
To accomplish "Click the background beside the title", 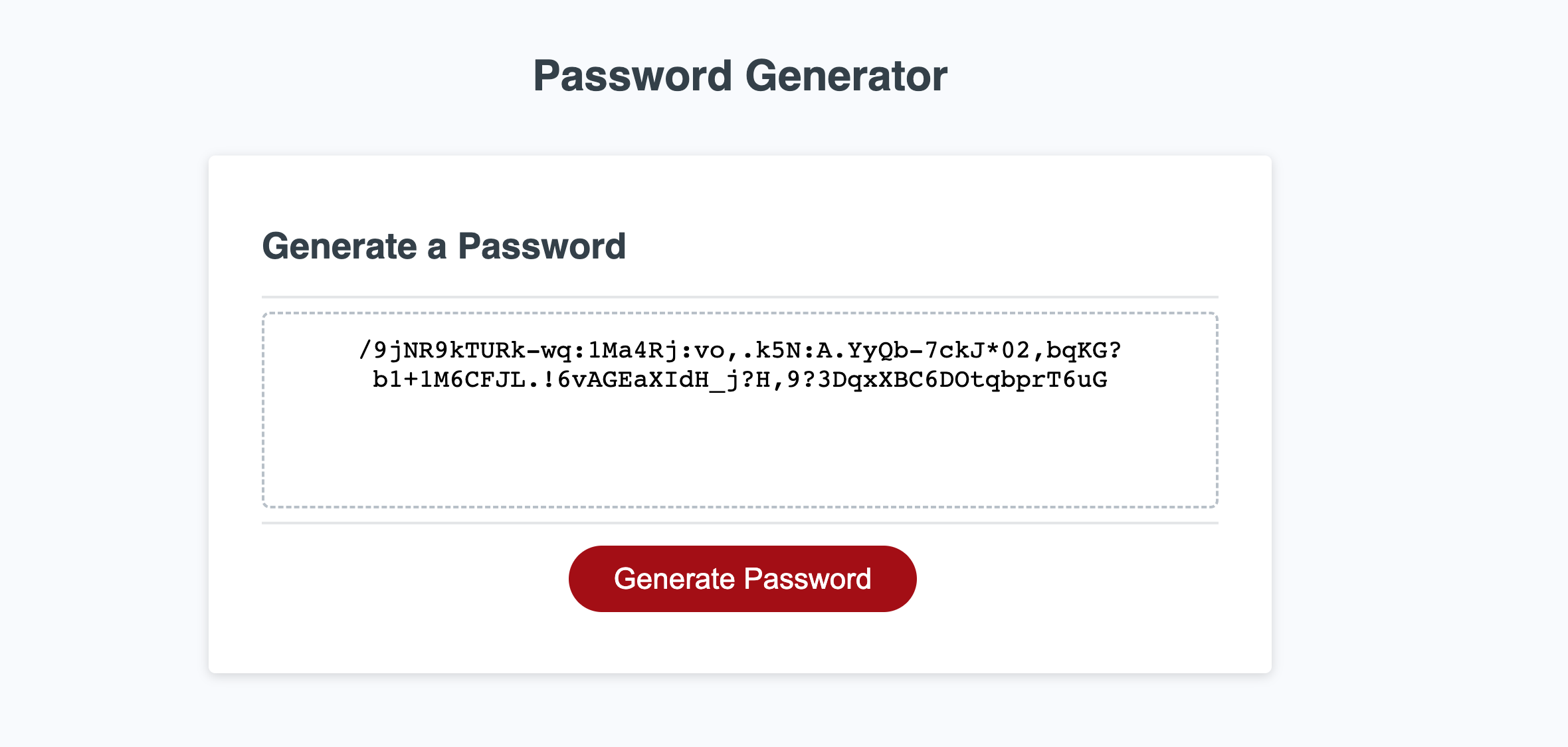I will (x=266, y=75).
